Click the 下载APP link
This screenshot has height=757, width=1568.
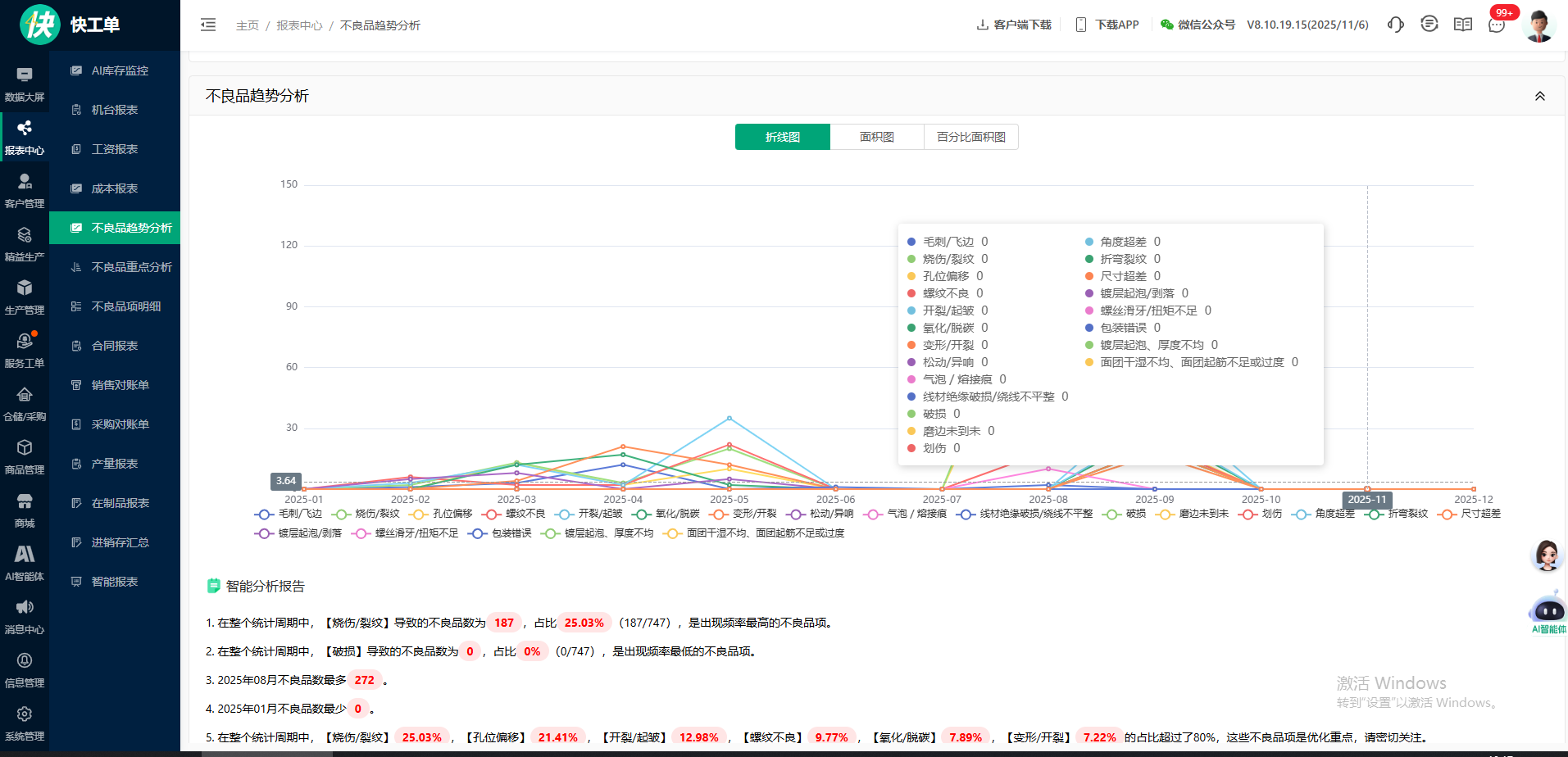pyautogui.click(x=1107, y=25)
